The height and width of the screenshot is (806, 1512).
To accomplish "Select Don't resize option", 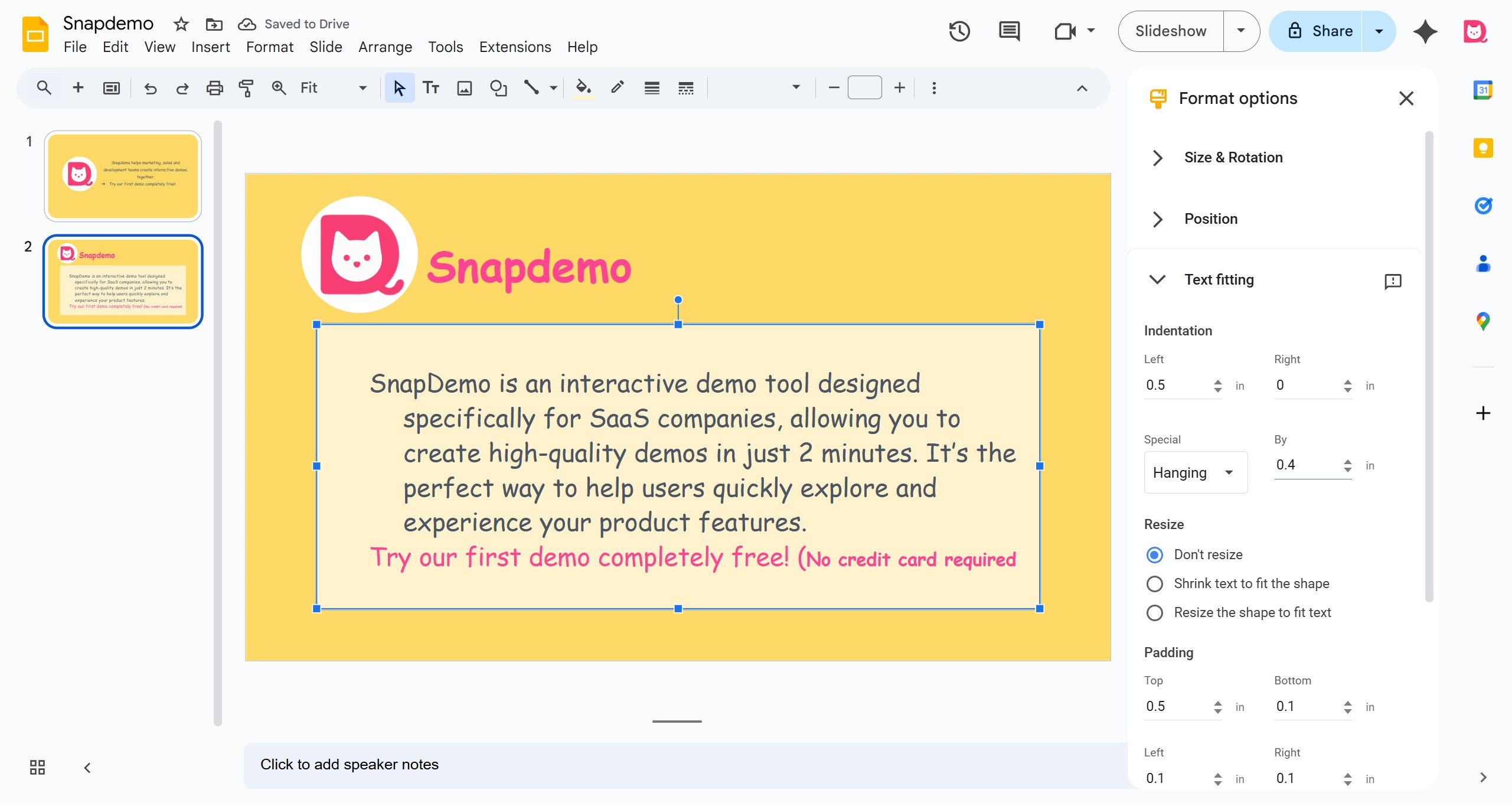I will [x=1154, y=554].
